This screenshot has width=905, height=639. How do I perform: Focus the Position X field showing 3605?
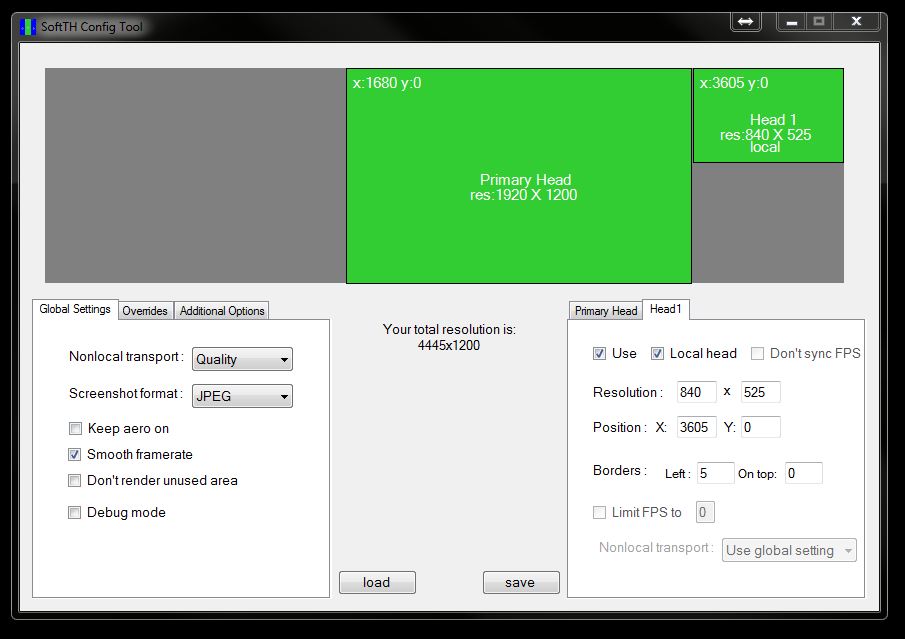tap(696, 427)
